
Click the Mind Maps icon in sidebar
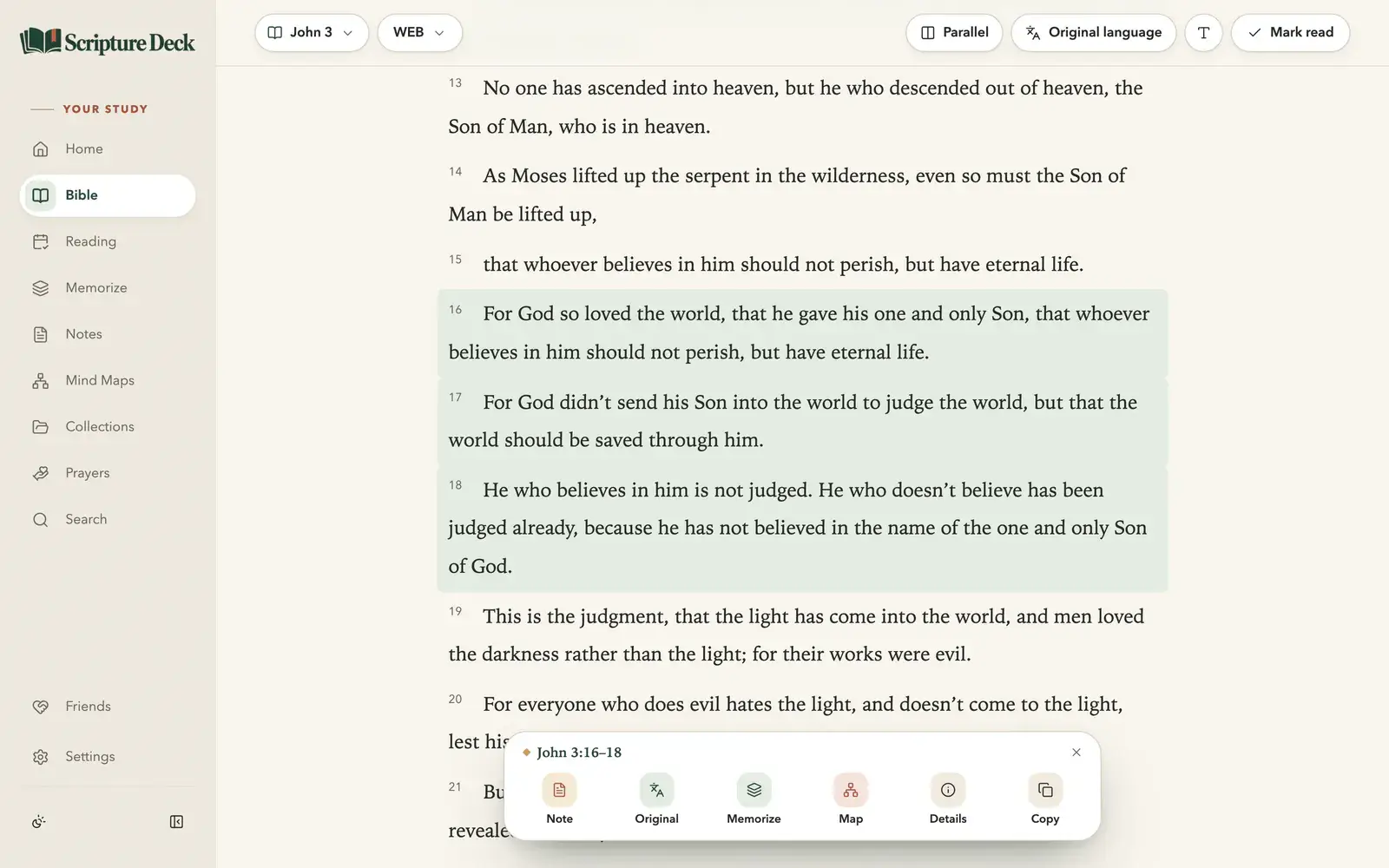pos(41,380)
